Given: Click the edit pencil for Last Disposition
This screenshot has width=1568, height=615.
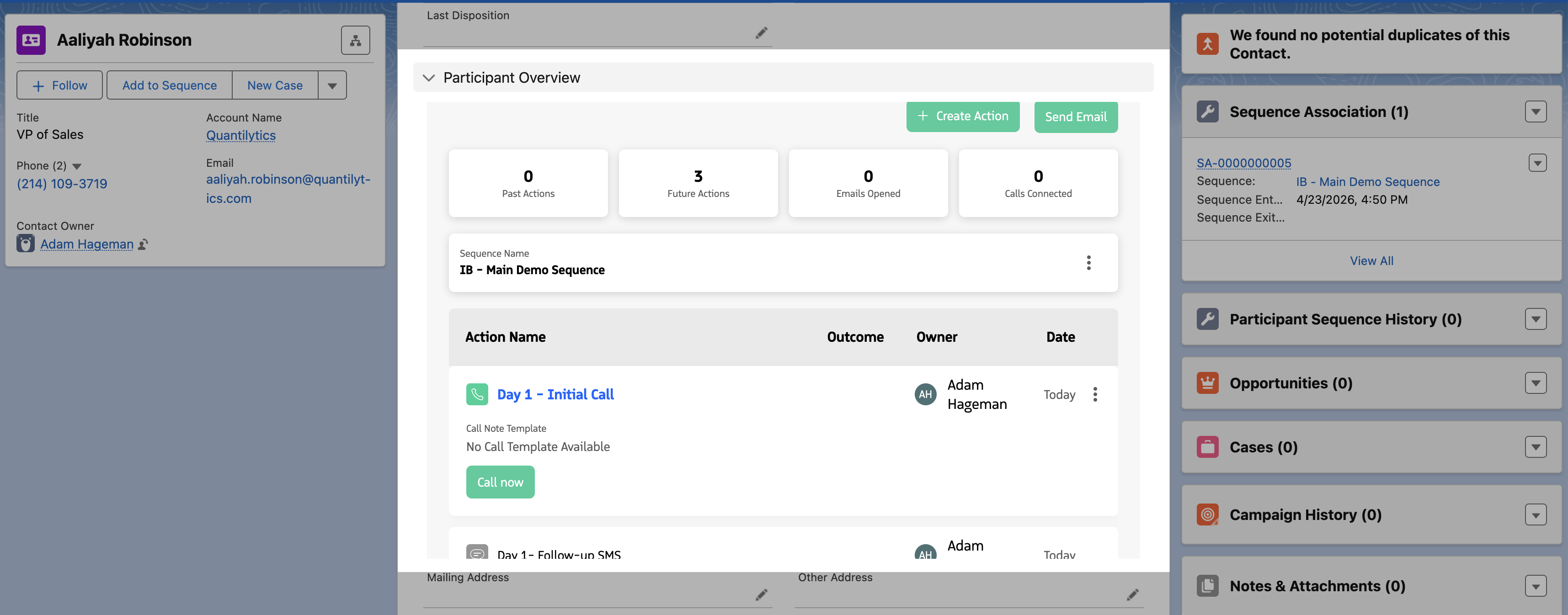Looking at the screenshot, I should point(761,32).
